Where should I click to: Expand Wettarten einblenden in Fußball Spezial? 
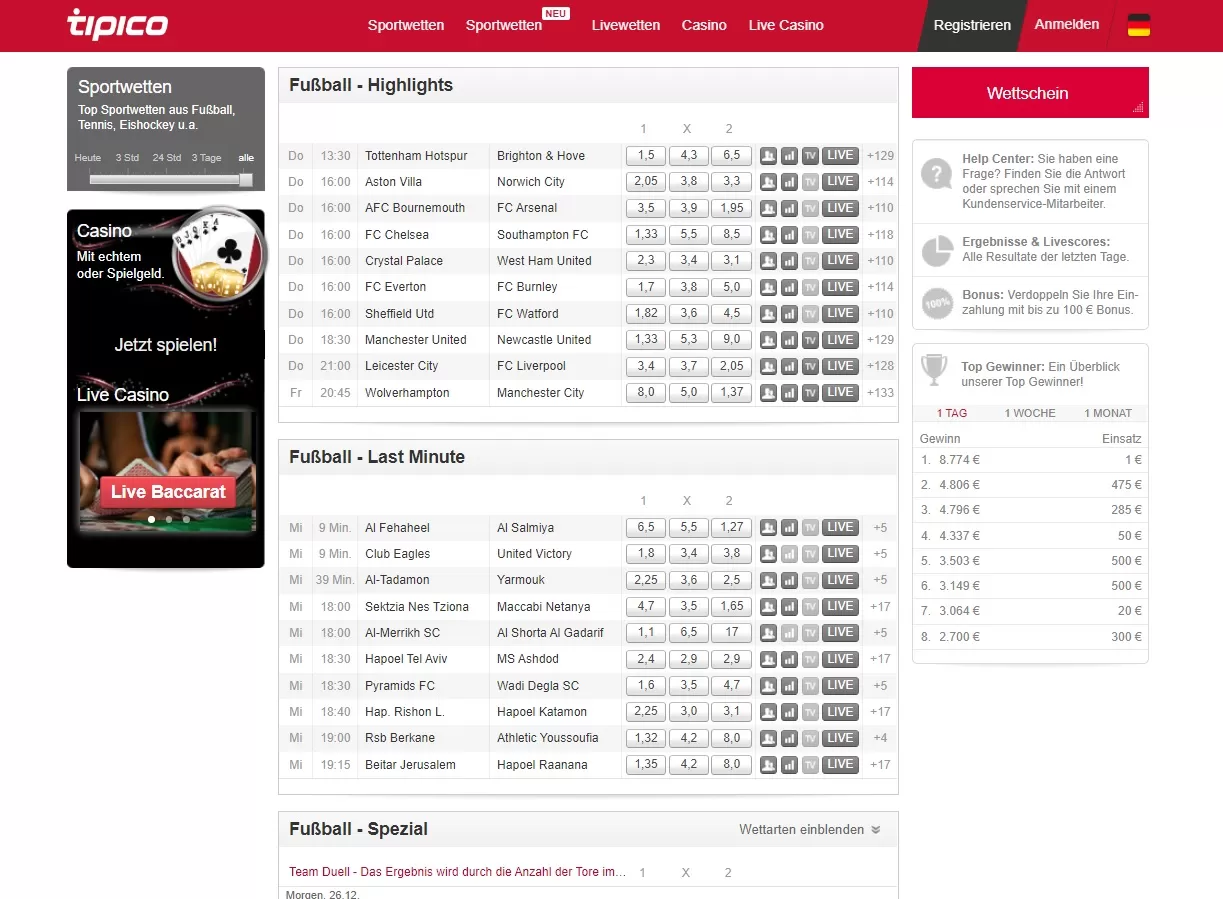click(810, 829)
